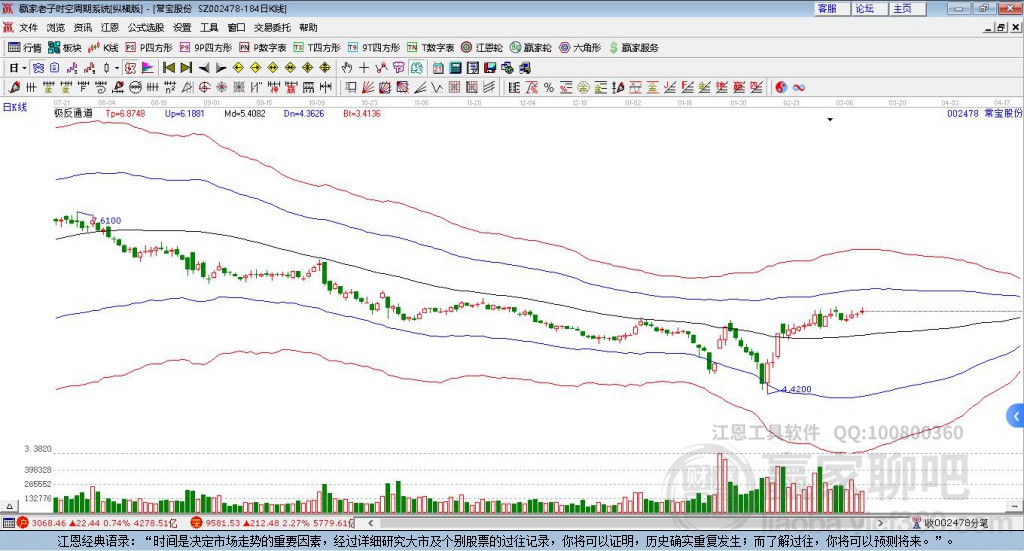
Task: Click the calculator icon in toolbar
Action: pos(456,68)
